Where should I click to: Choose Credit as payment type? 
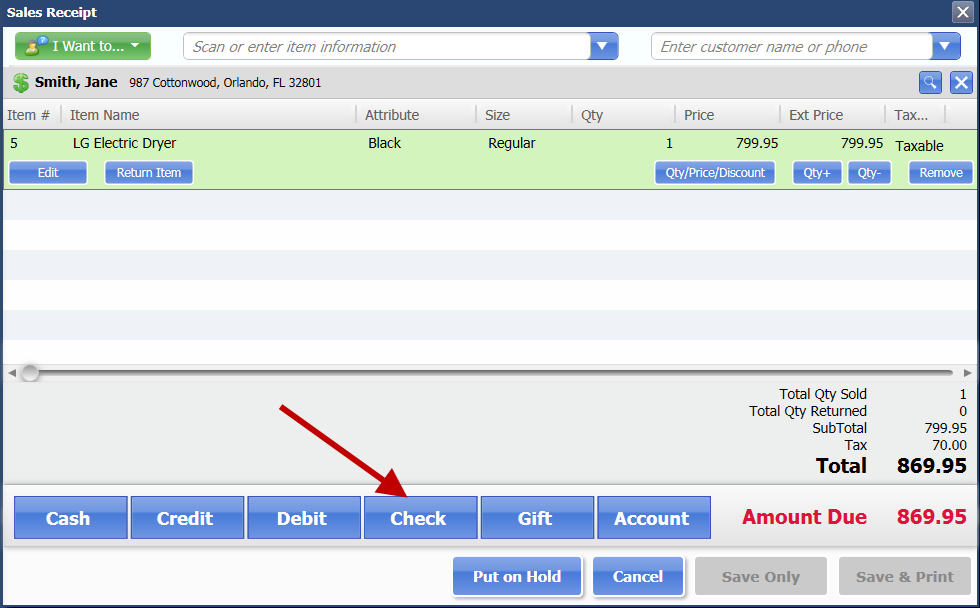point(185,518)
